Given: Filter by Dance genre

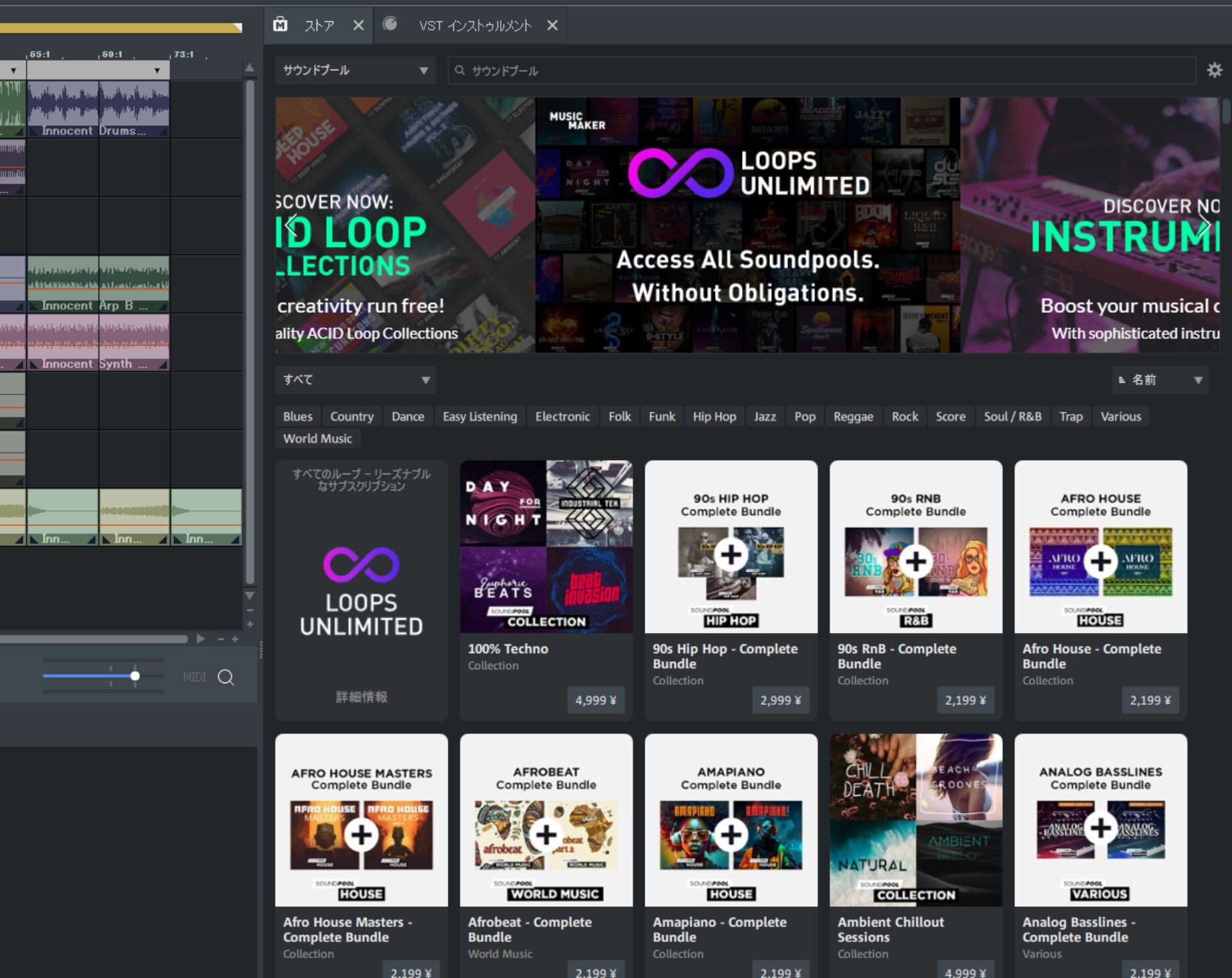Looking at the screenshot, I should click(408, 417).
